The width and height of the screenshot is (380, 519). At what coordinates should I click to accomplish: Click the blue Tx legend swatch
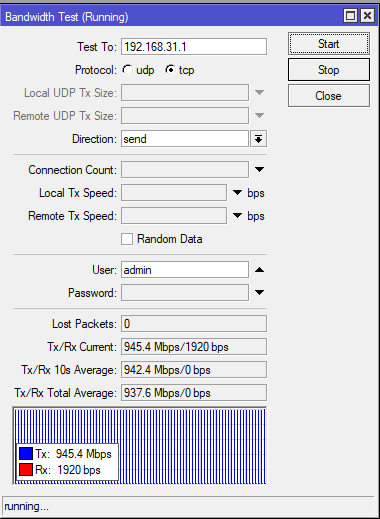(26, 454)
